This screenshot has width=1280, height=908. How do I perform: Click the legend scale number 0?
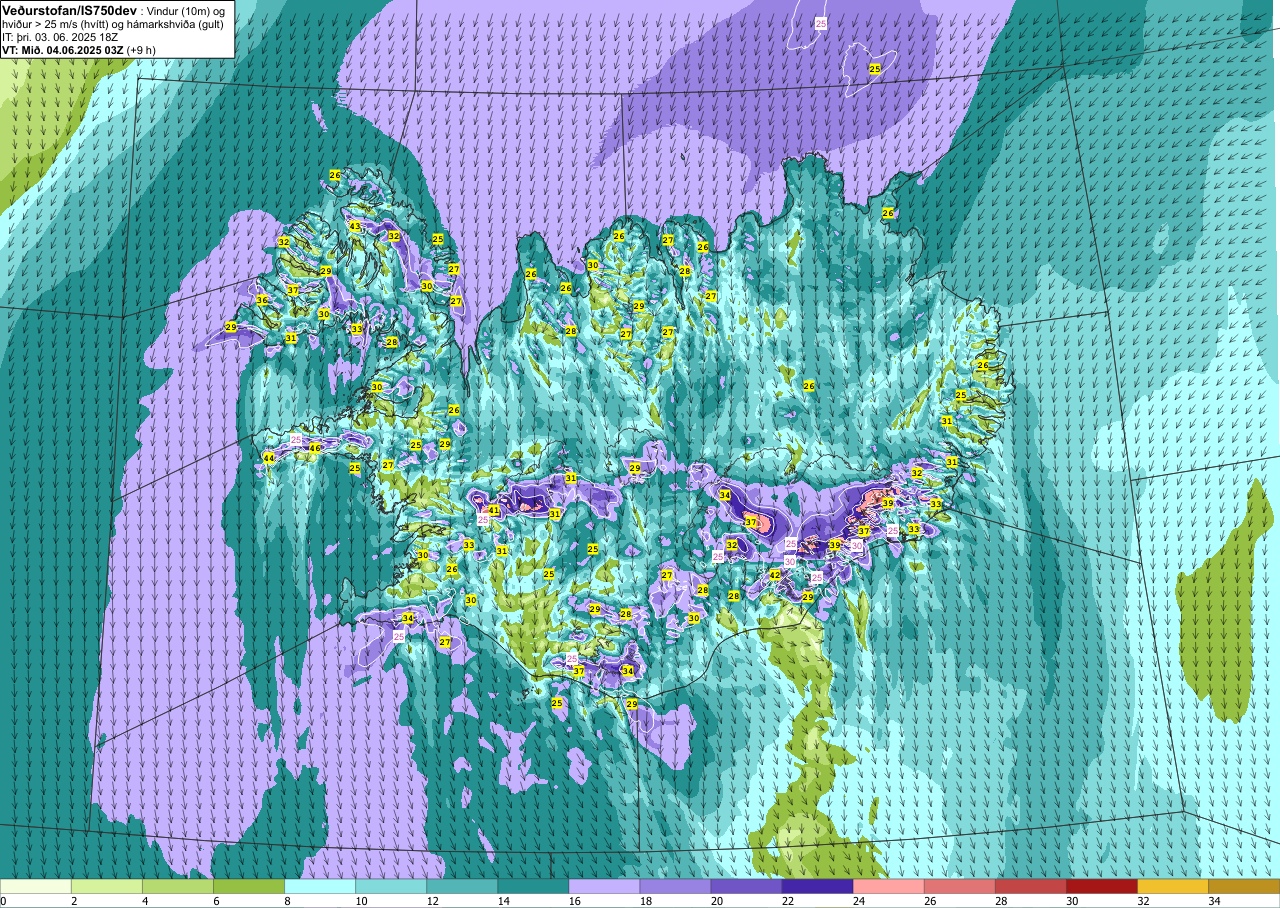(x=4, y=901)
